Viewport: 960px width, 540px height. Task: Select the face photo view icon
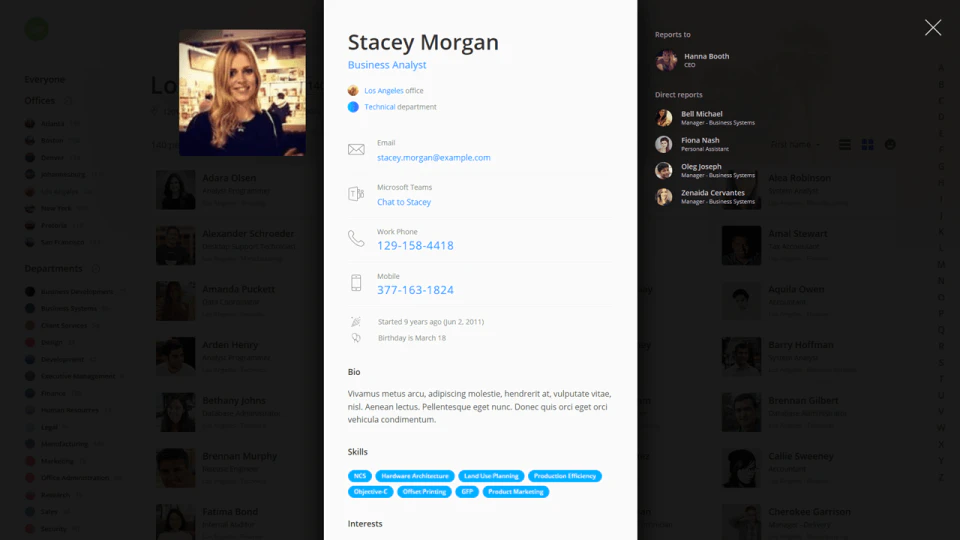(890, 144)
